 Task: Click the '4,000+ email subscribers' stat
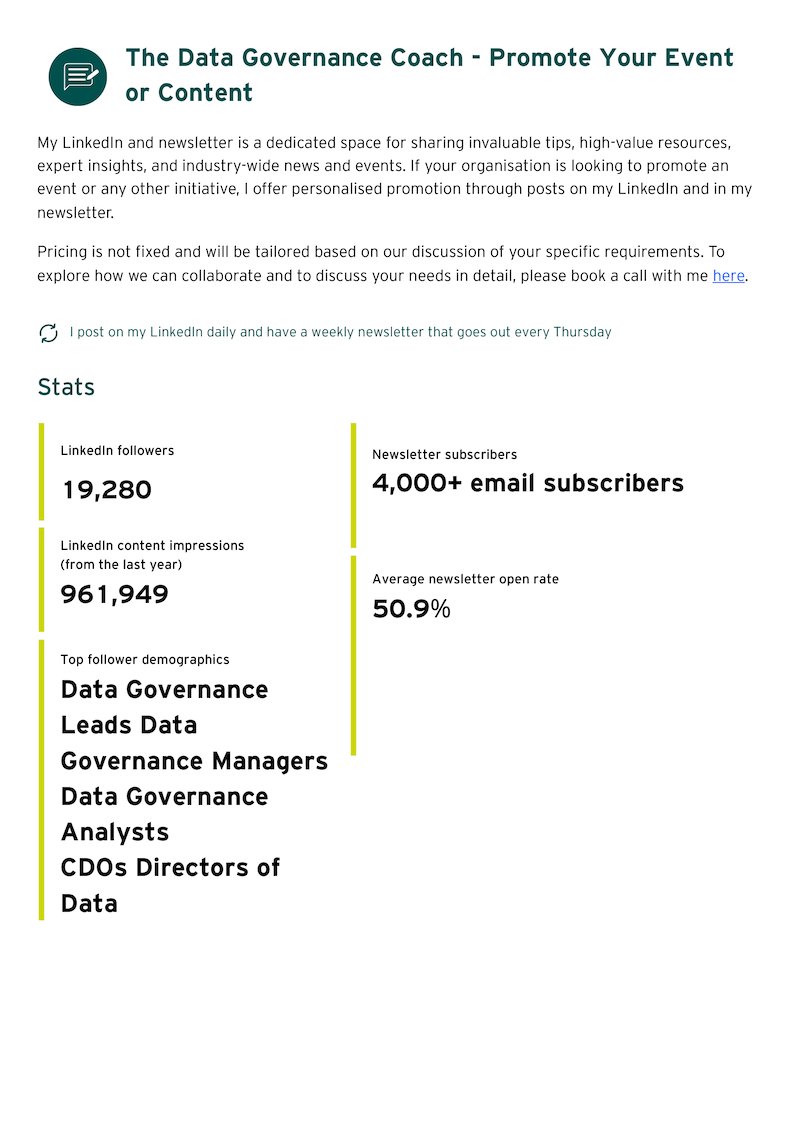coord(528,483)
